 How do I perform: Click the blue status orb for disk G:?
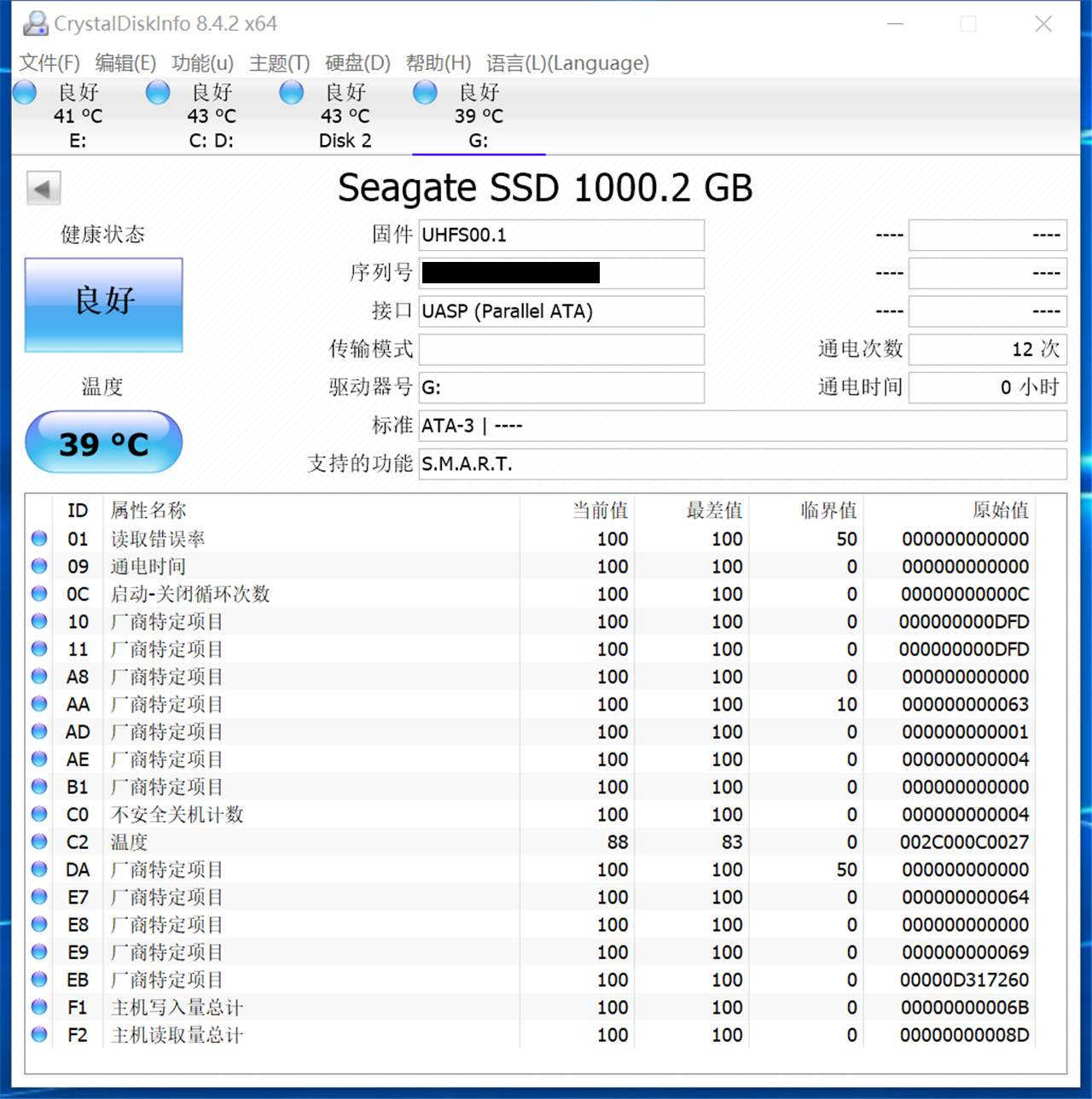pos(425,92)
